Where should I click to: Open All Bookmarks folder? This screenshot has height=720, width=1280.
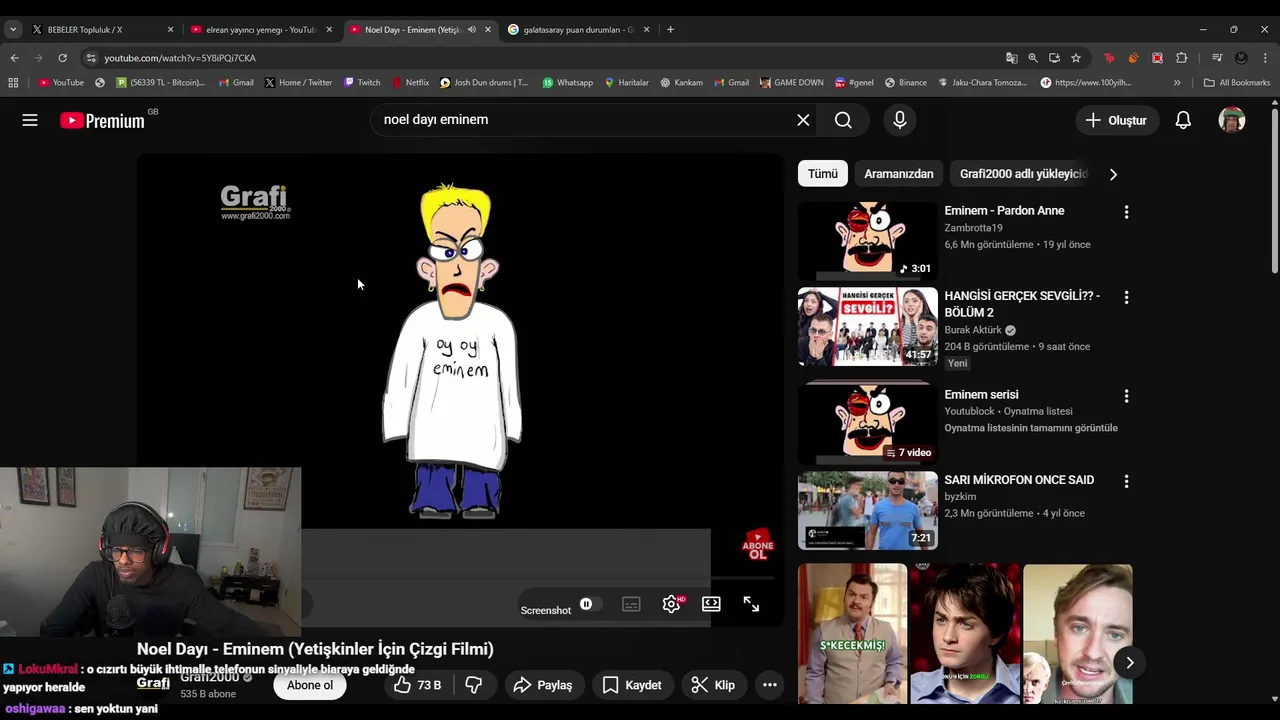point(1237,83)
